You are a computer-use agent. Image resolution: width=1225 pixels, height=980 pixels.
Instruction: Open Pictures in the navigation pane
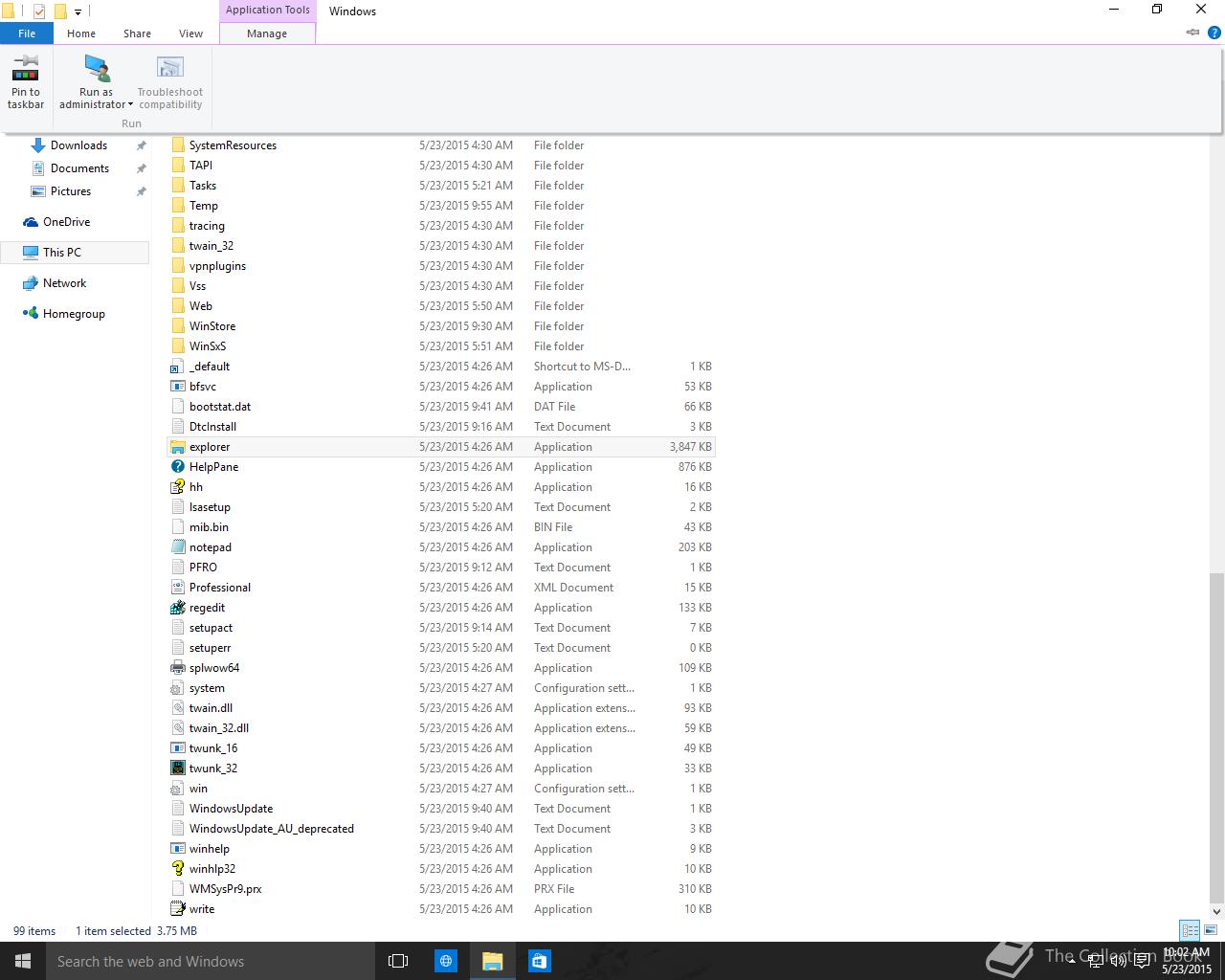click(71, 191)
